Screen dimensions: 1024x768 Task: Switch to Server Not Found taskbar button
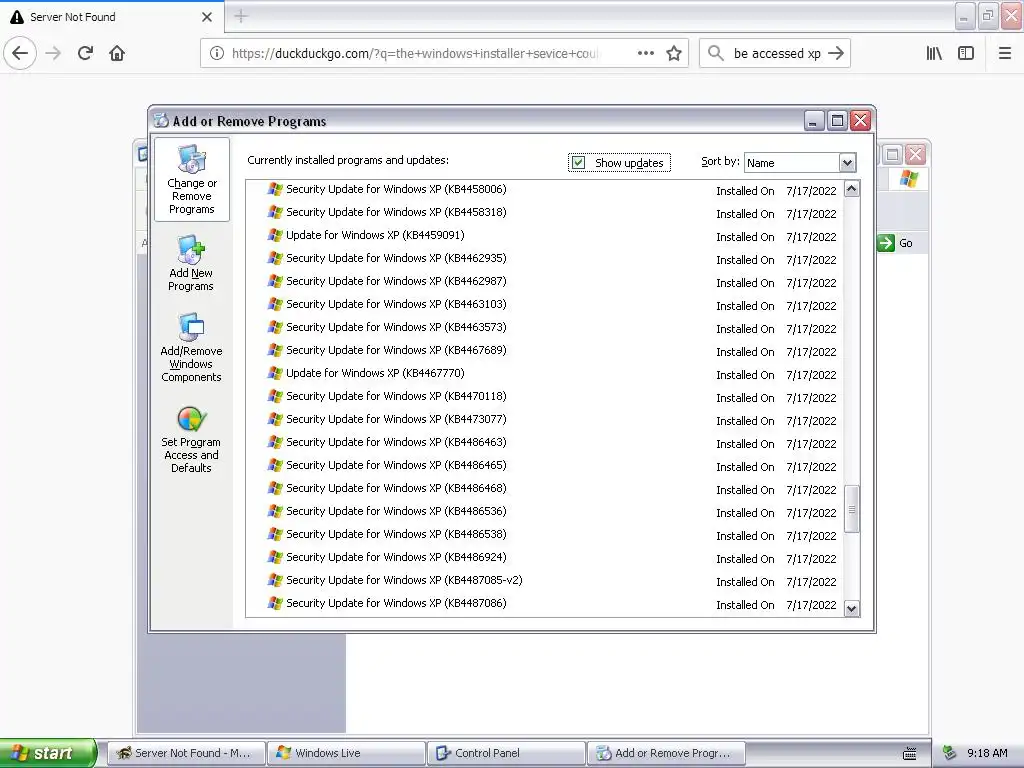coord(186,753)
